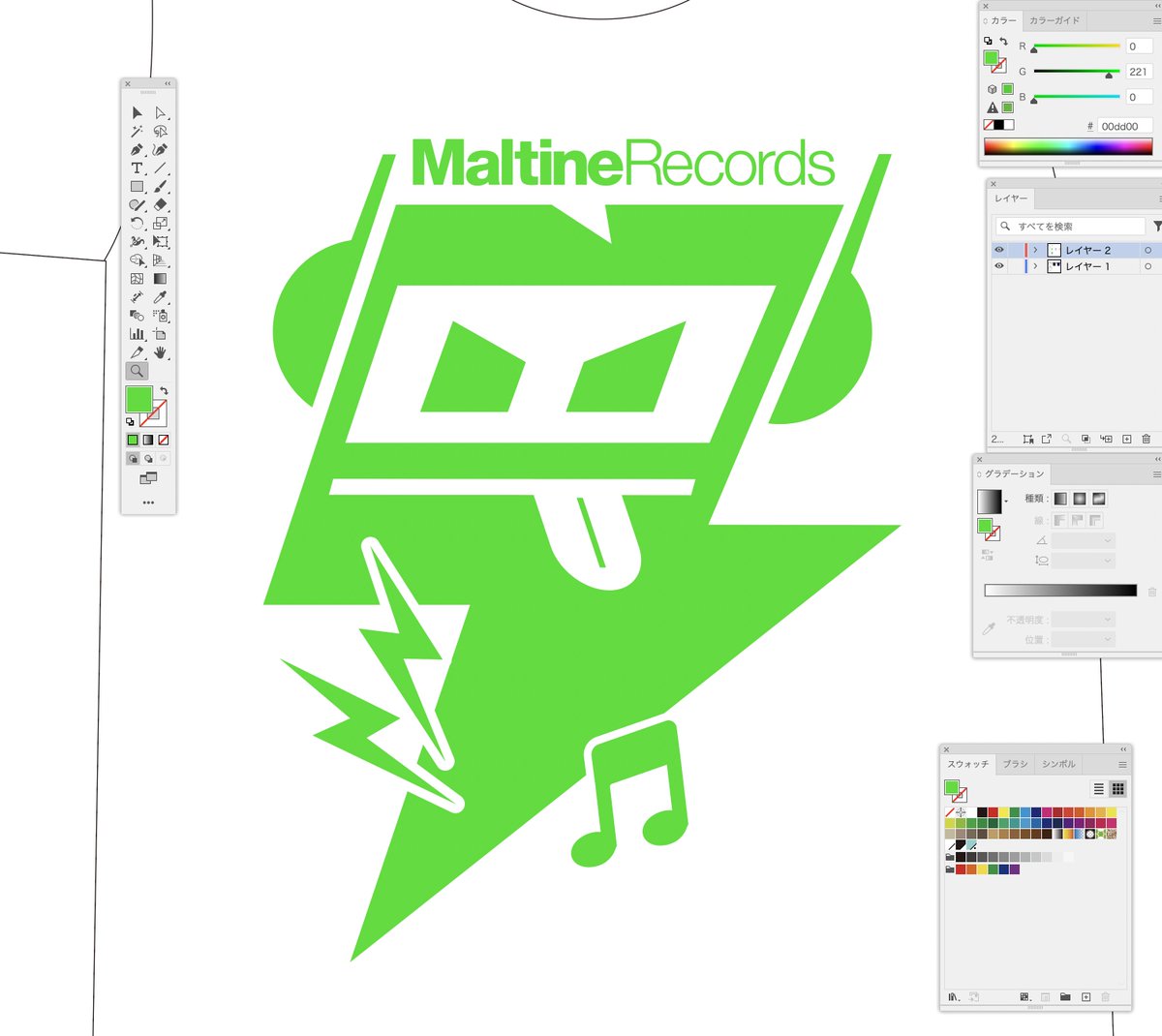
Task: Select the Artboard tool
Action: point(161,334)
